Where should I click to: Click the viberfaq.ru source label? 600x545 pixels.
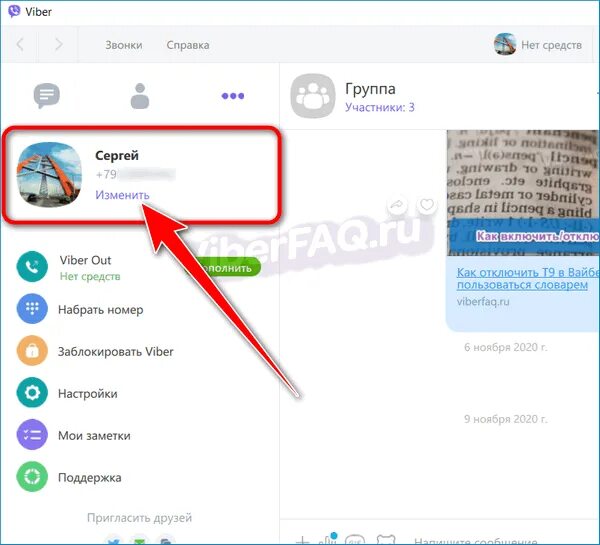[x=483, y=302]
